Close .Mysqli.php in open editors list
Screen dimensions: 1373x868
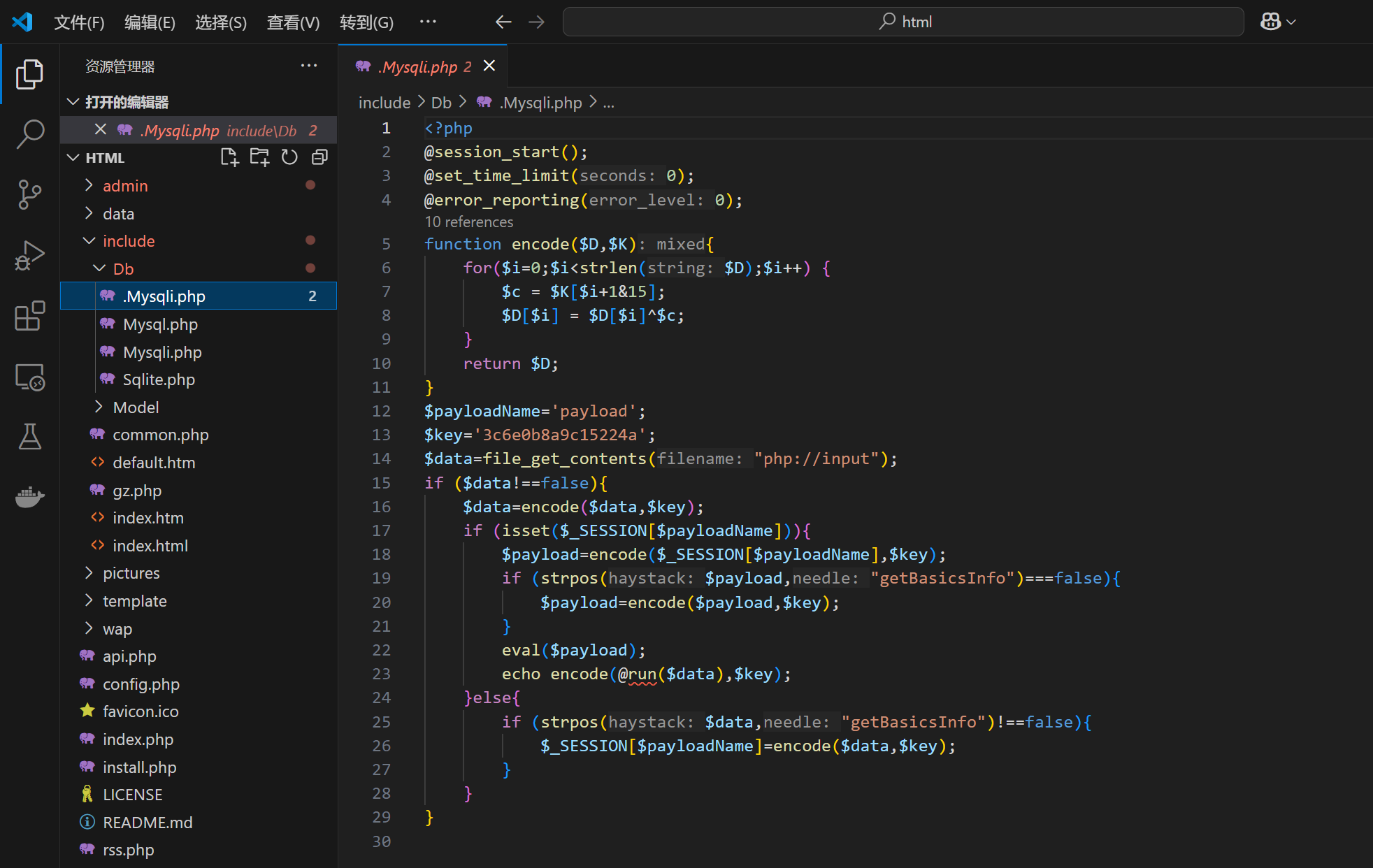coord(101,129)
